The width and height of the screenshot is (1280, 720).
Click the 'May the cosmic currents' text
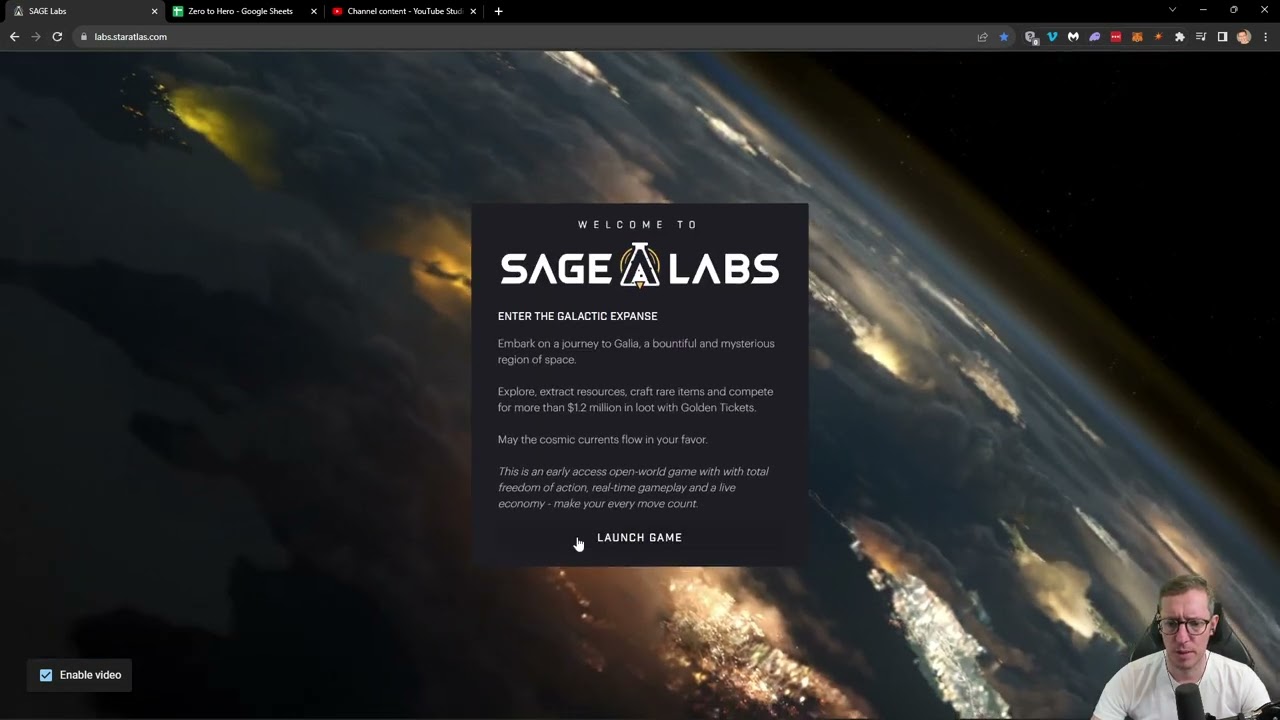click(x=602, y=440)
